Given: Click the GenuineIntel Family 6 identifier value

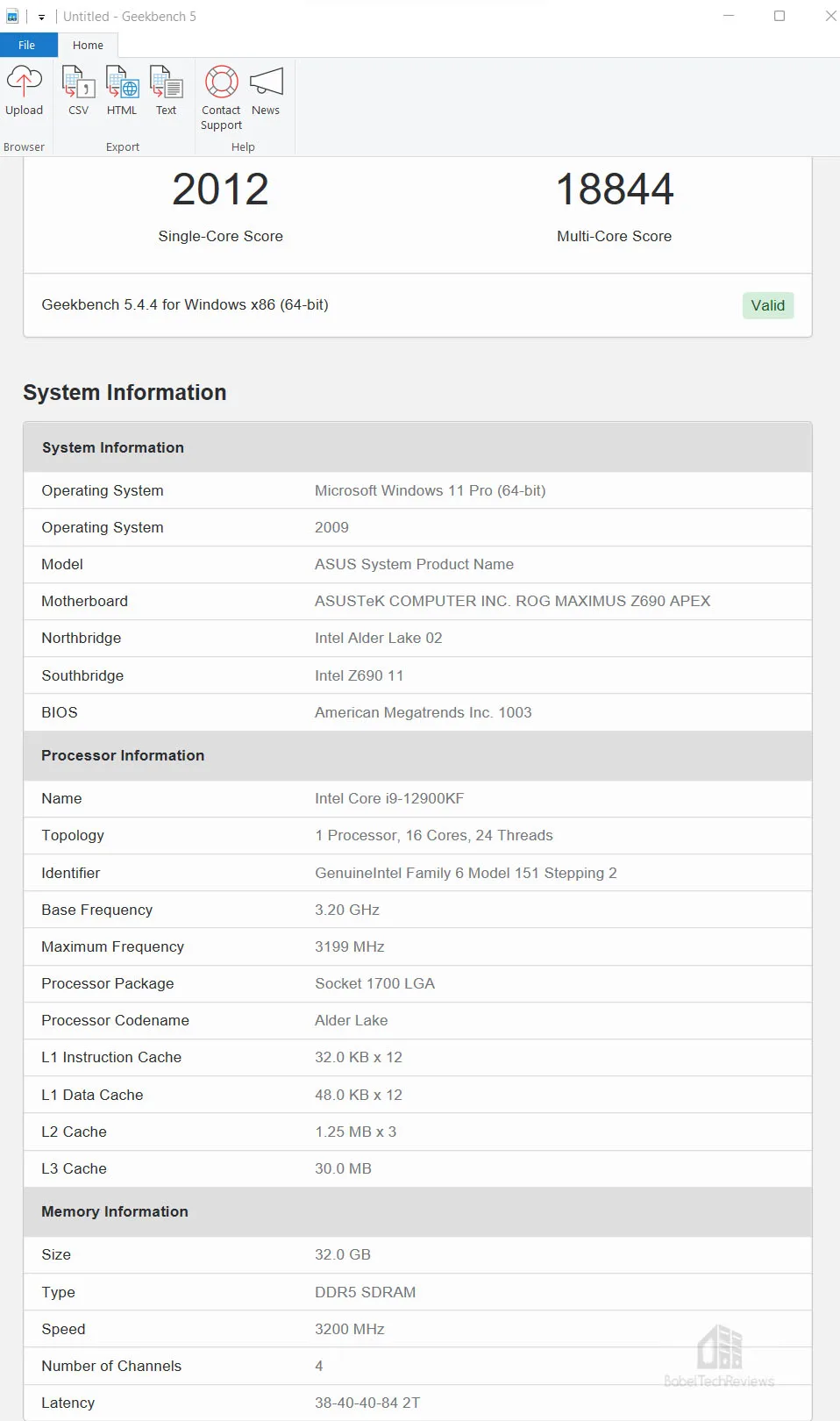Looking at the screenshot, I should click(466, 873).
